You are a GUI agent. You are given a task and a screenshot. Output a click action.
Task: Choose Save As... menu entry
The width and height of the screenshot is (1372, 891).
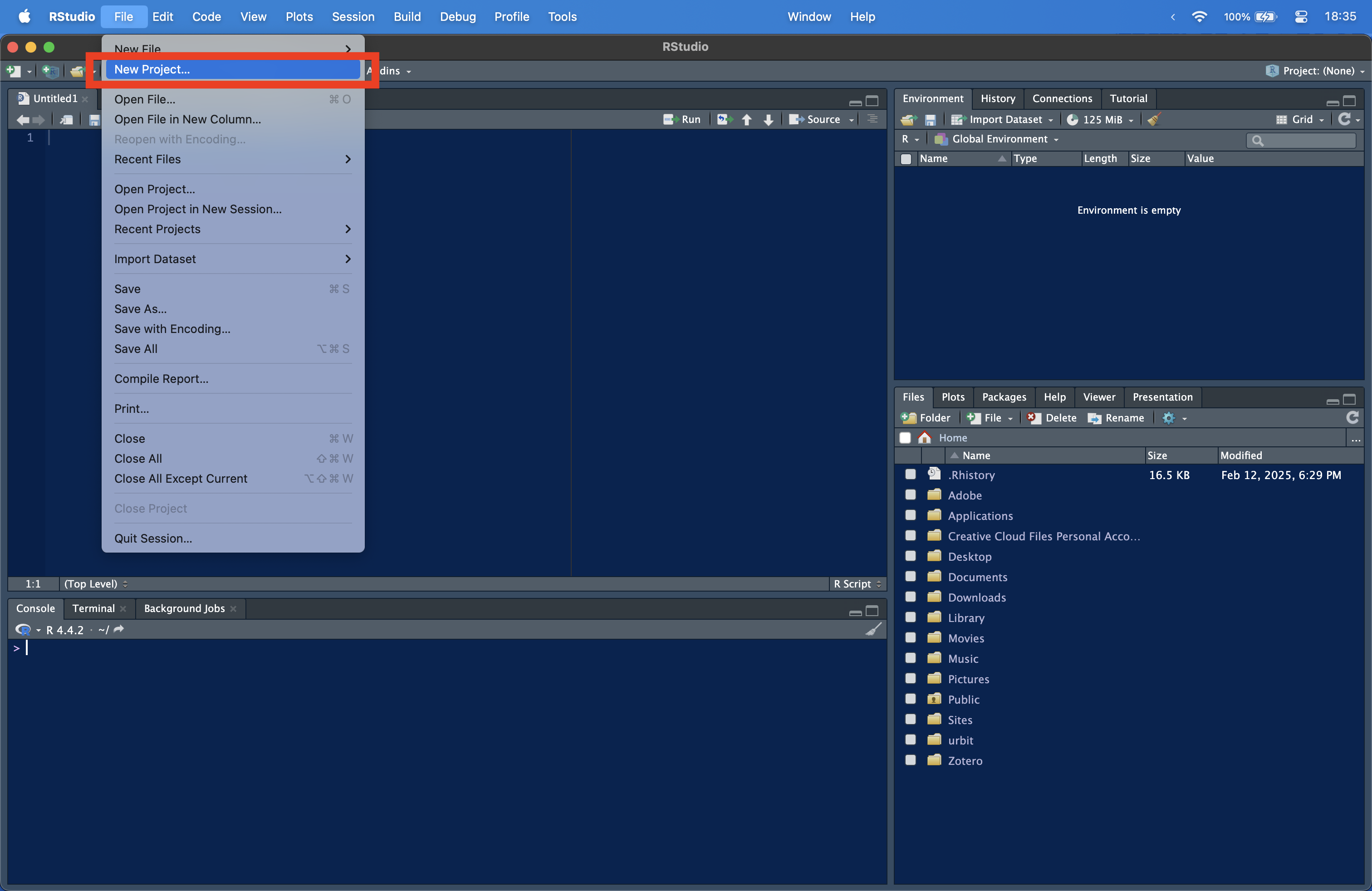click(233, 309)
